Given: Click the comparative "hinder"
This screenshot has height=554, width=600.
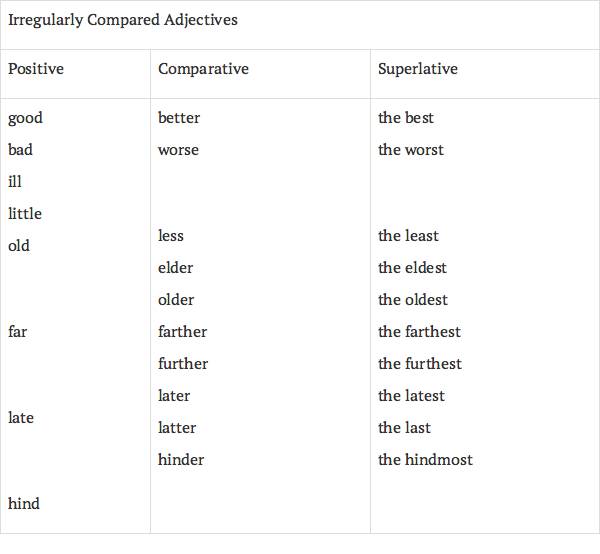Looking at the screenshot, I should 181,460.
